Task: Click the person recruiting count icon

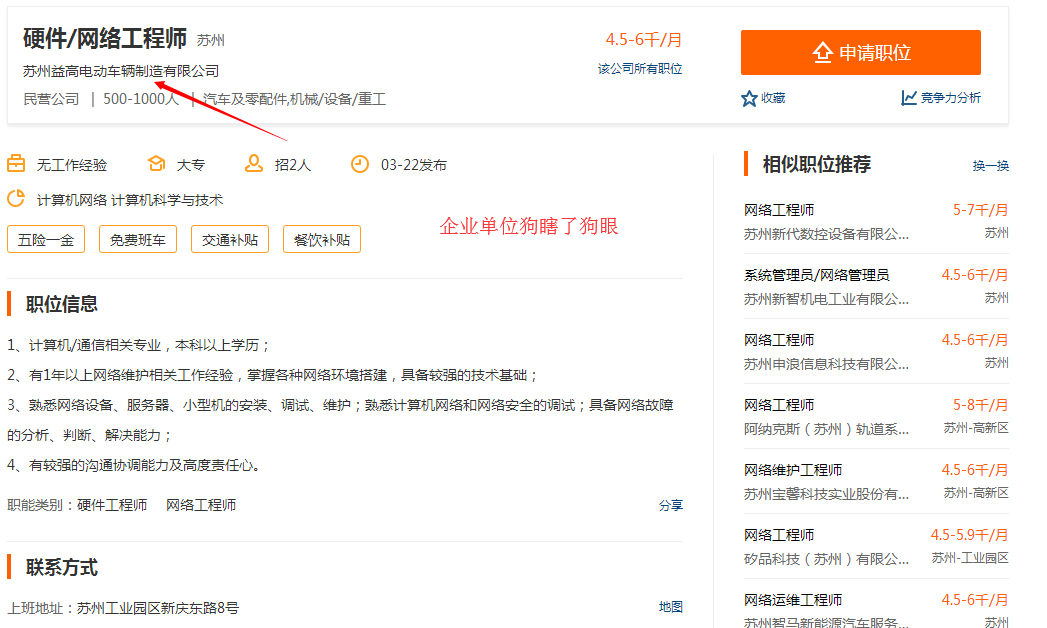Action: (x=254, y=164)
